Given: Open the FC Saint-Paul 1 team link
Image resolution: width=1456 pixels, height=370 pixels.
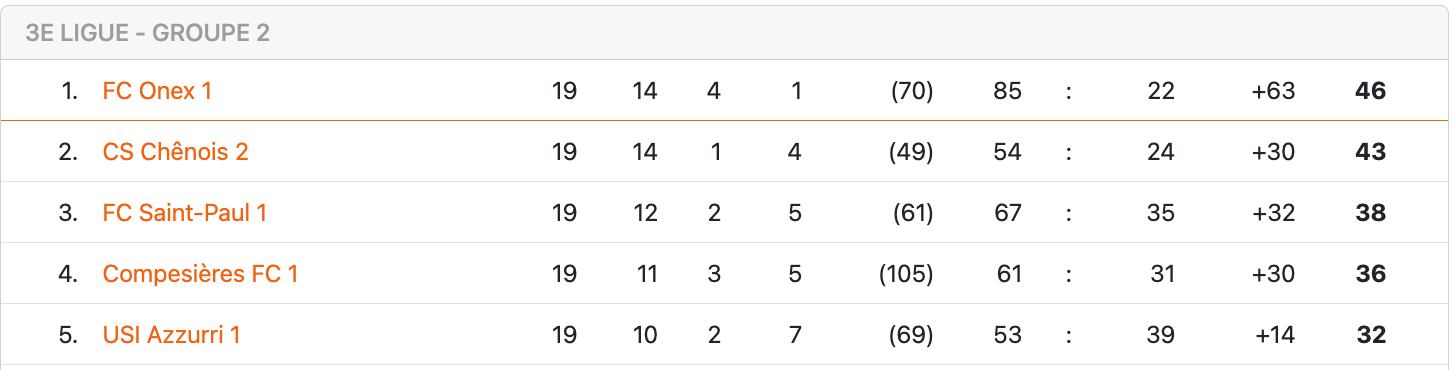Looking at the screenshot, I should (x=185, y=213).
